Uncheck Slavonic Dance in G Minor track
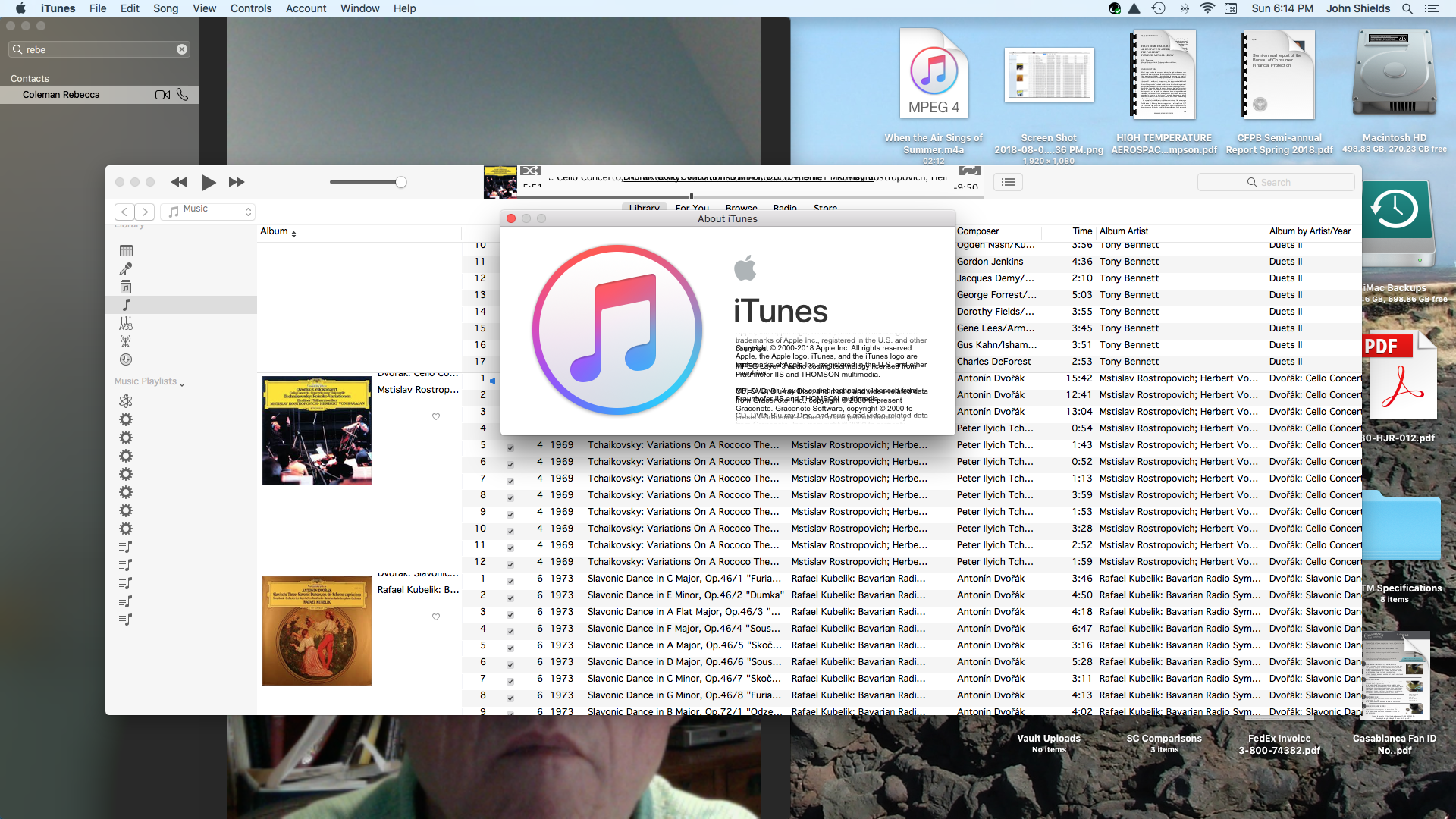This screenshot has height=819, width=1456. tap(510, 698)
